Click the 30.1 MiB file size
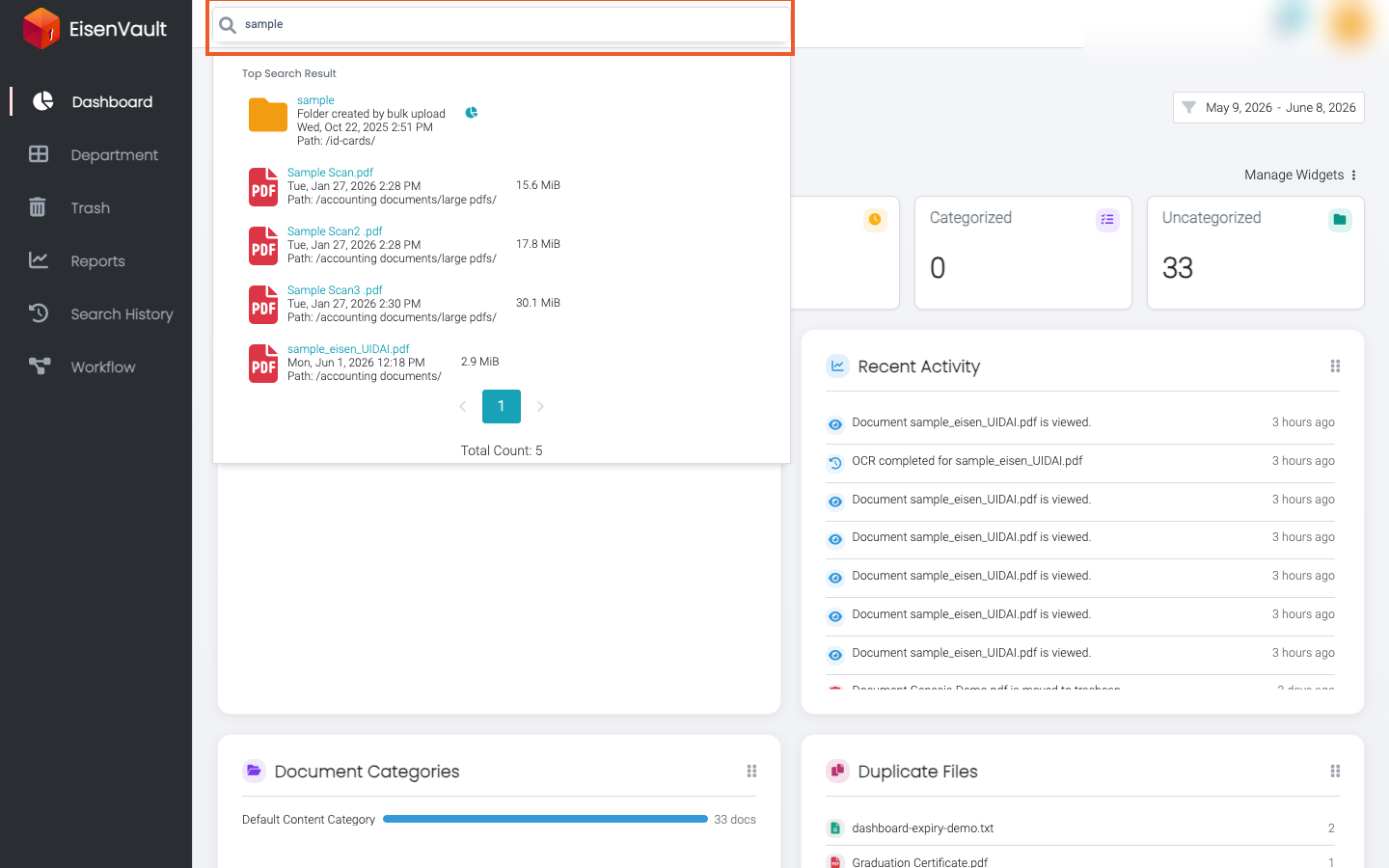This screenshot has height=868, width=1389. (538, 303)
